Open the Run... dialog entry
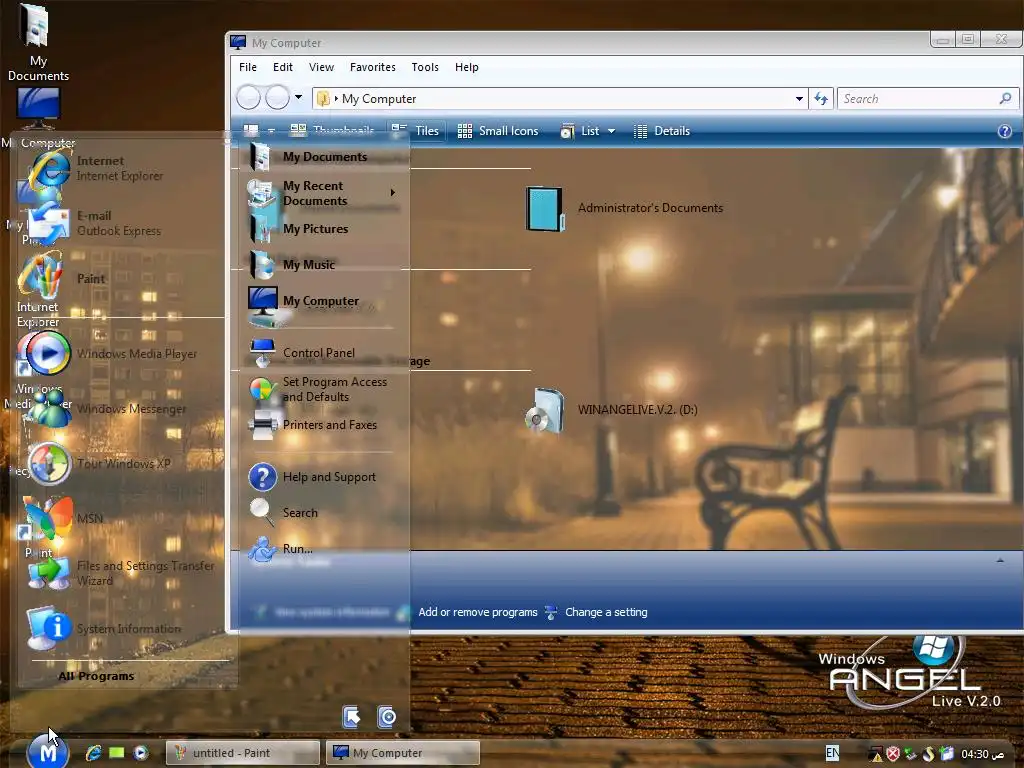1024x768 pixels. click(281, 549)
